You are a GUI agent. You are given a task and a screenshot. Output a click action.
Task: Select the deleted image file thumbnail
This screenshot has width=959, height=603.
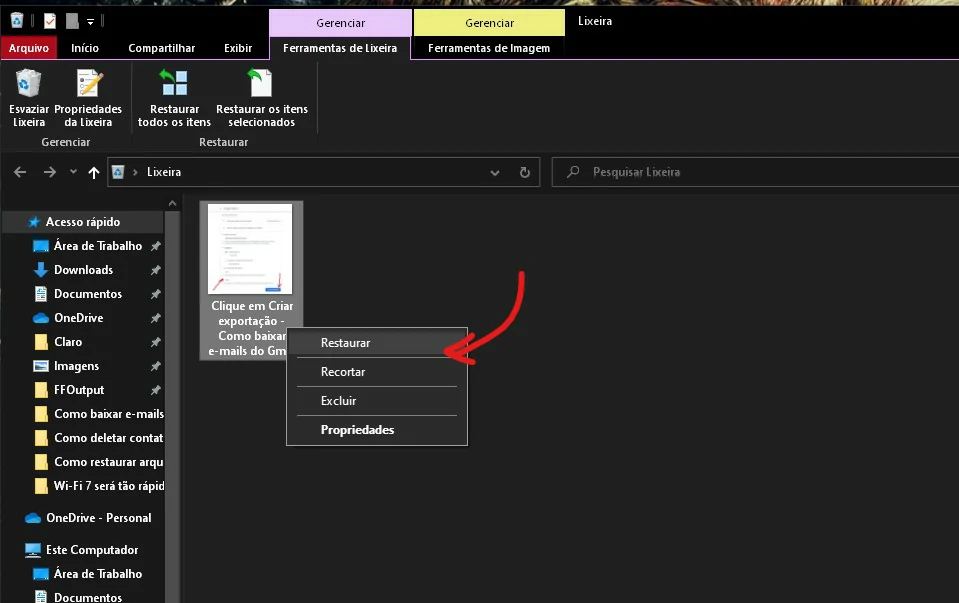tap(250, 249)
